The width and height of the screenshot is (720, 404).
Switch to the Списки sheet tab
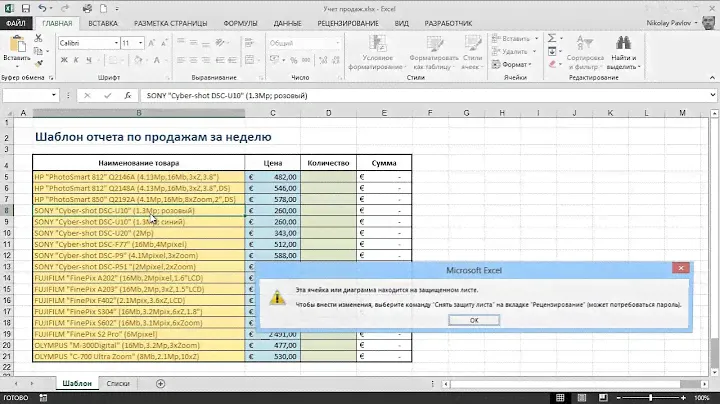click(118, 383)
